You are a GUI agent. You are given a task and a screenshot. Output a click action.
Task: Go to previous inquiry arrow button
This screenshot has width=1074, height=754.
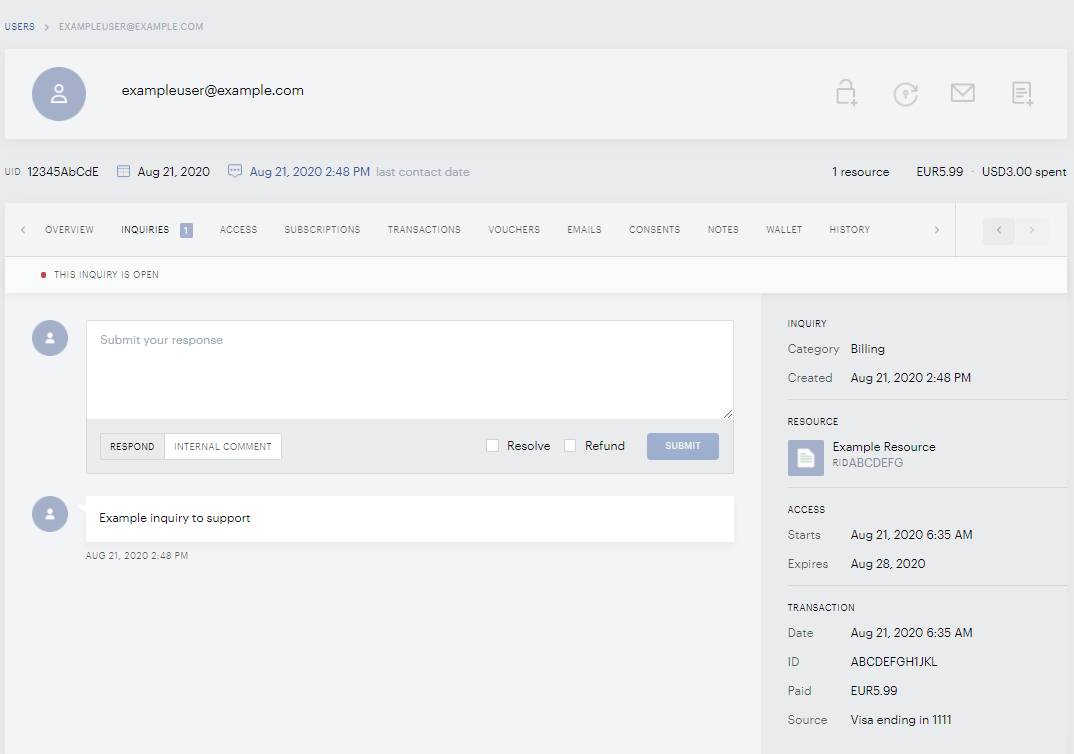point(999,230)
